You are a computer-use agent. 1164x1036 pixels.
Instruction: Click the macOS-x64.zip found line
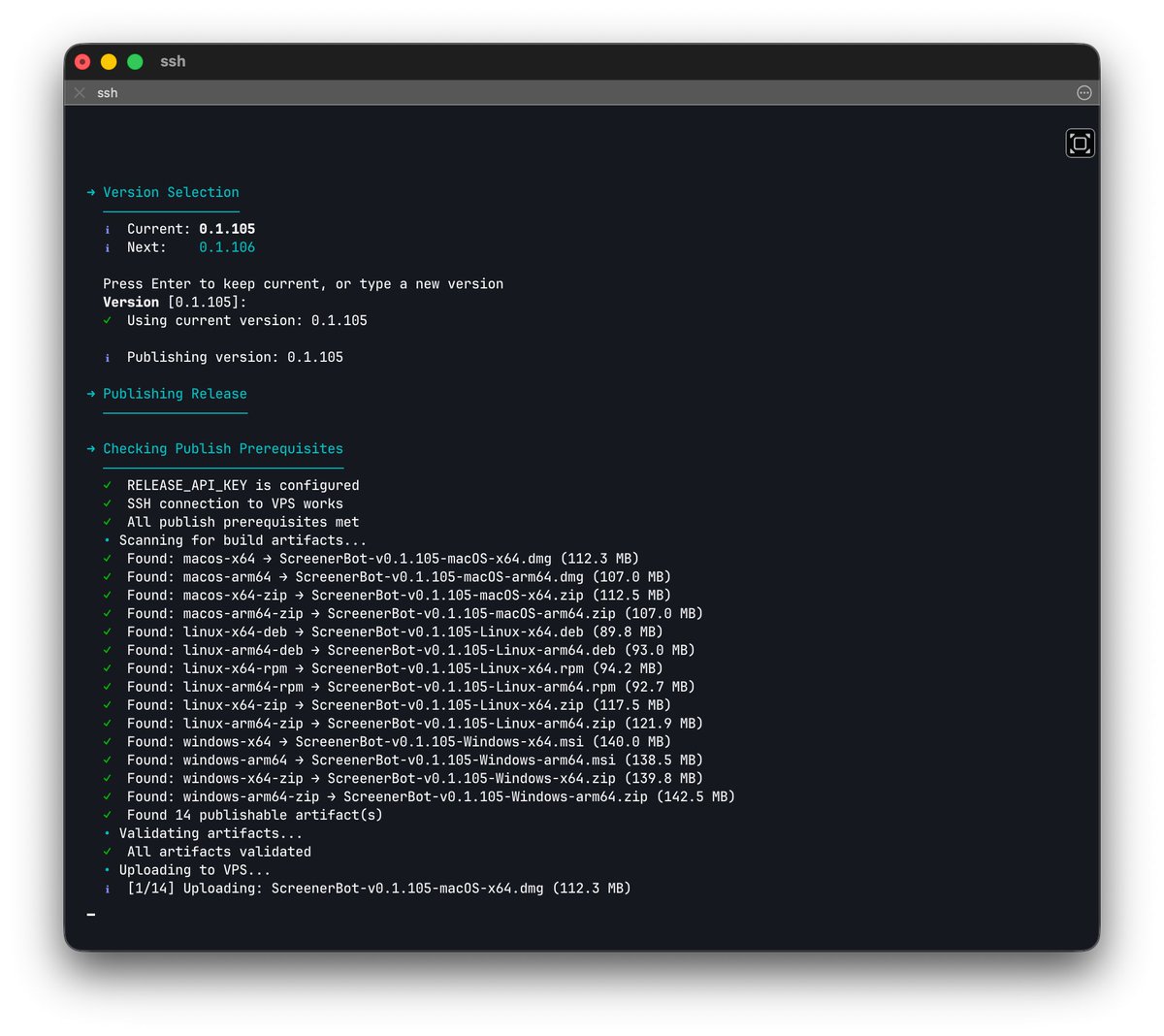[x=399, y=596]
